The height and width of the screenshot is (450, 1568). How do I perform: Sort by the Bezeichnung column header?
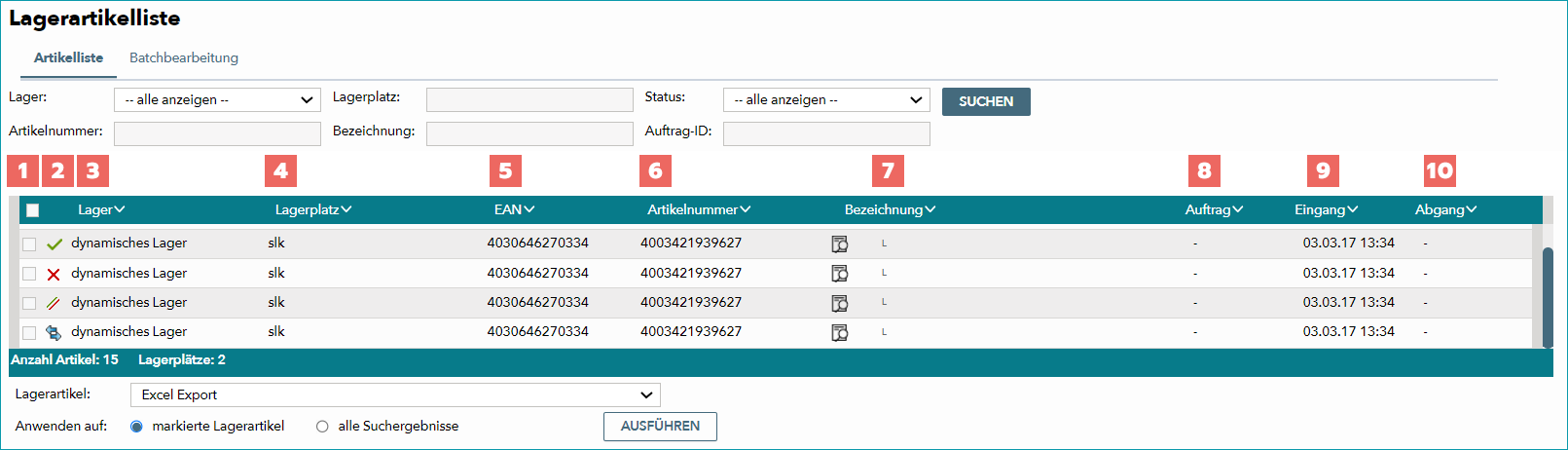pos(890,209)
